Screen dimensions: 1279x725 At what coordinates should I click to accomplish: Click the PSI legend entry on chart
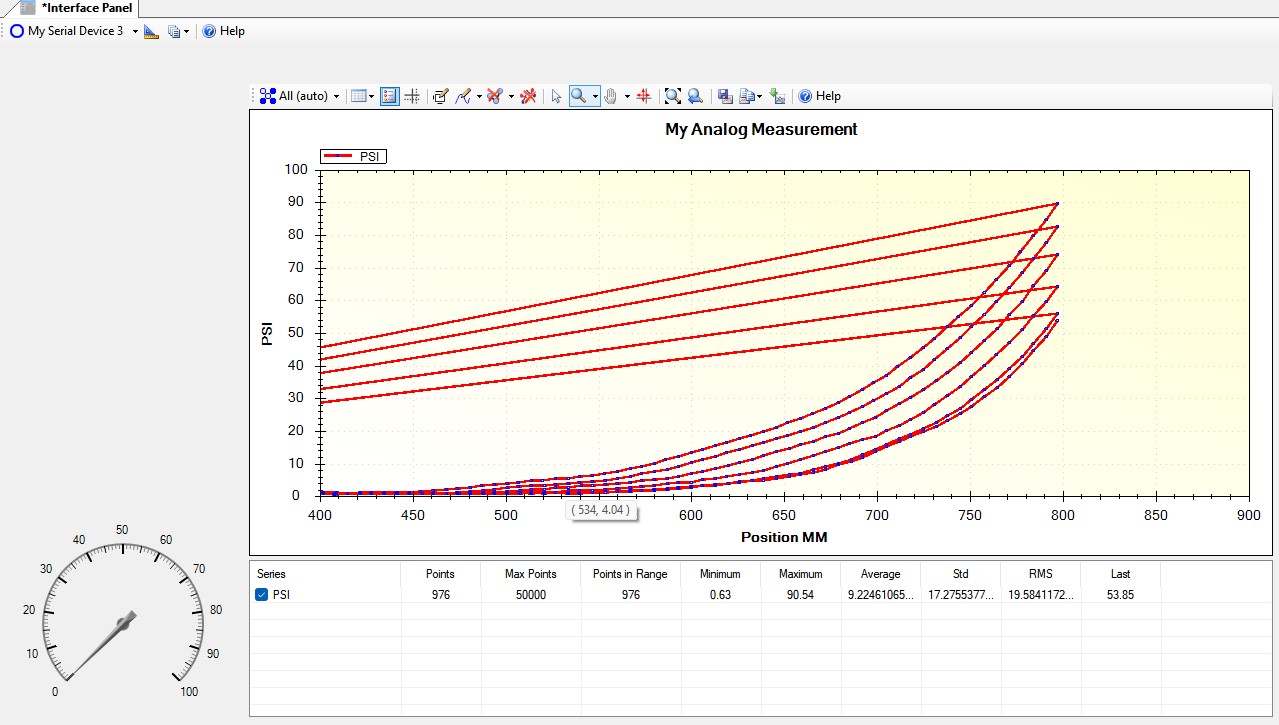click(x=354, y=156)
